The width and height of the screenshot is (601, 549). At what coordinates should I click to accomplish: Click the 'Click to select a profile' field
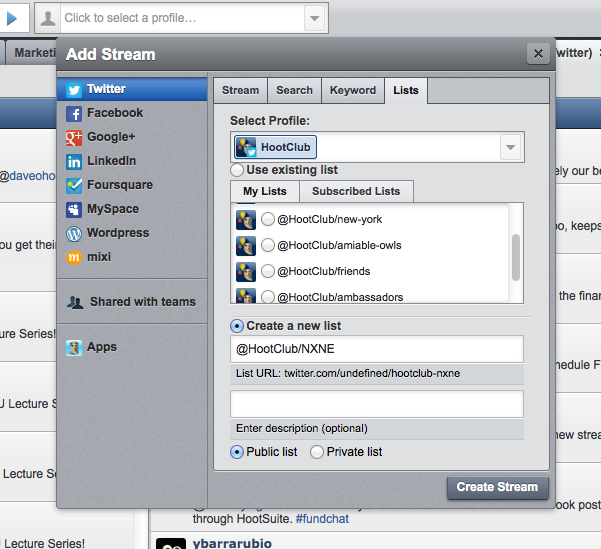pyautogui.click(x=182, y=18)
